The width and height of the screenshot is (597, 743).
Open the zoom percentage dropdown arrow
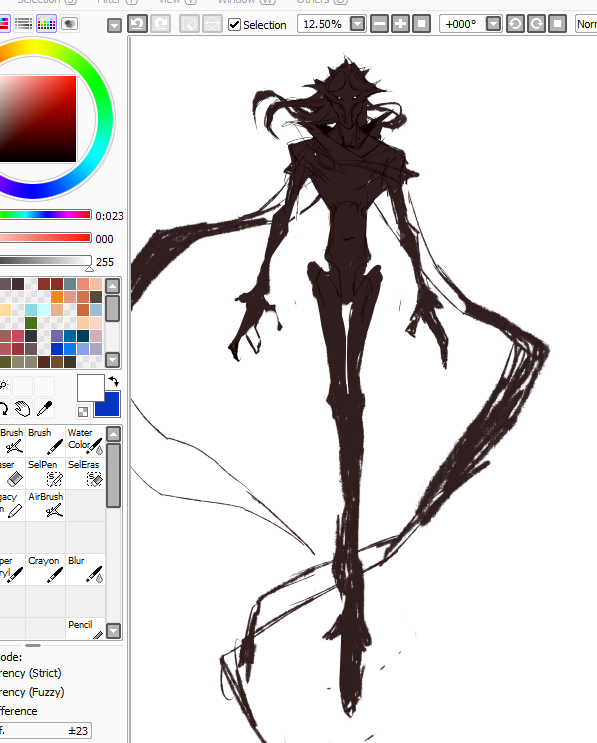pyautogui.click(x=358, y=24)
